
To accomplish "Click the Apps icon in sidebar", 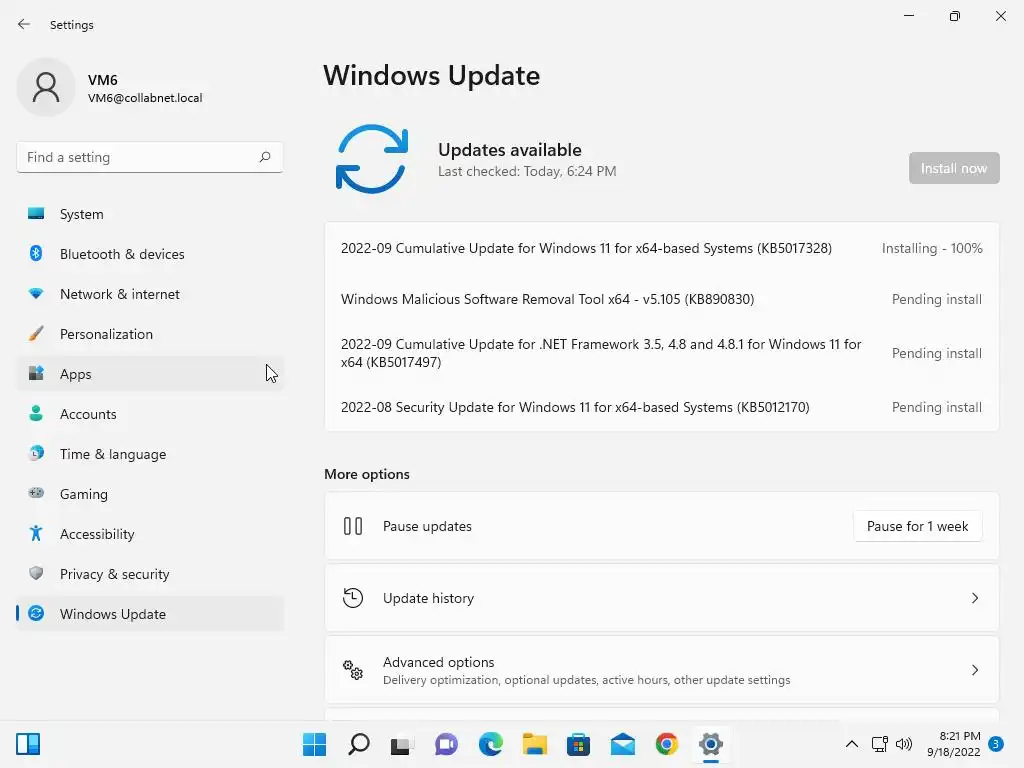I will (36, 374).
